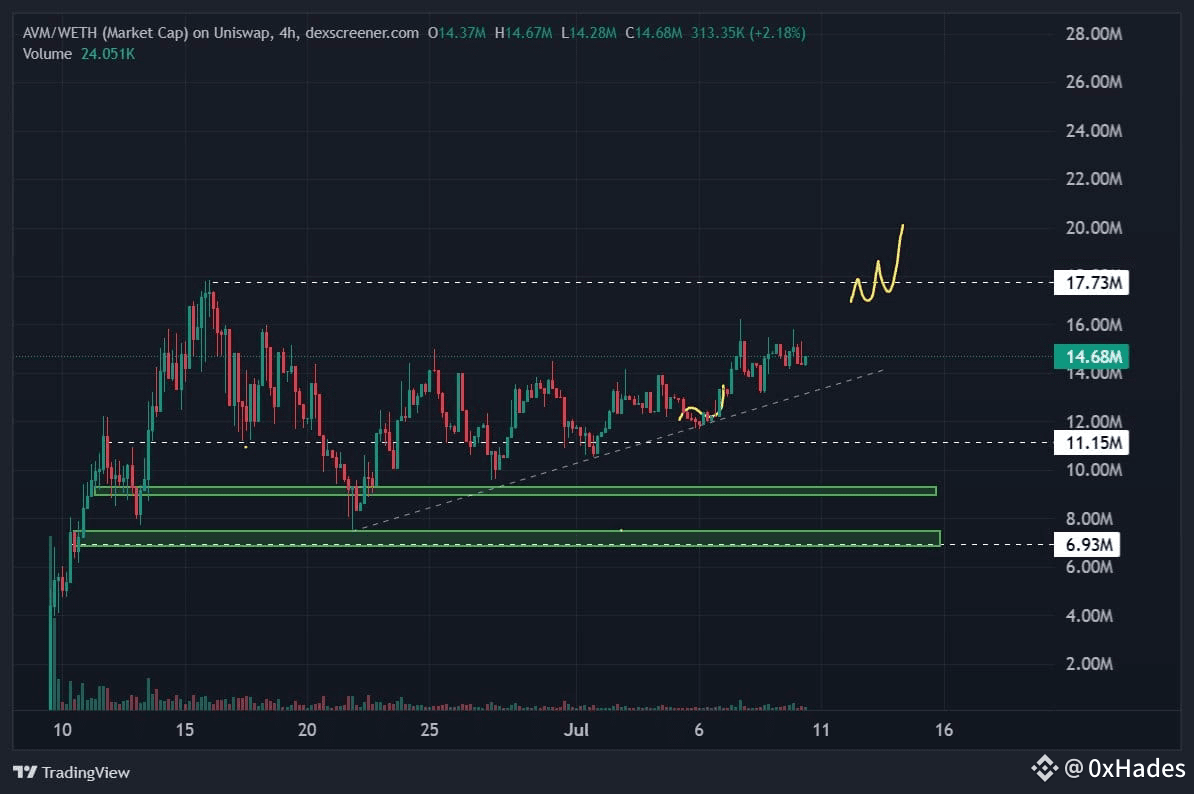This screenshot has height=794, width=1194.
Task: Click the TradingView logo
Action: 71,773
